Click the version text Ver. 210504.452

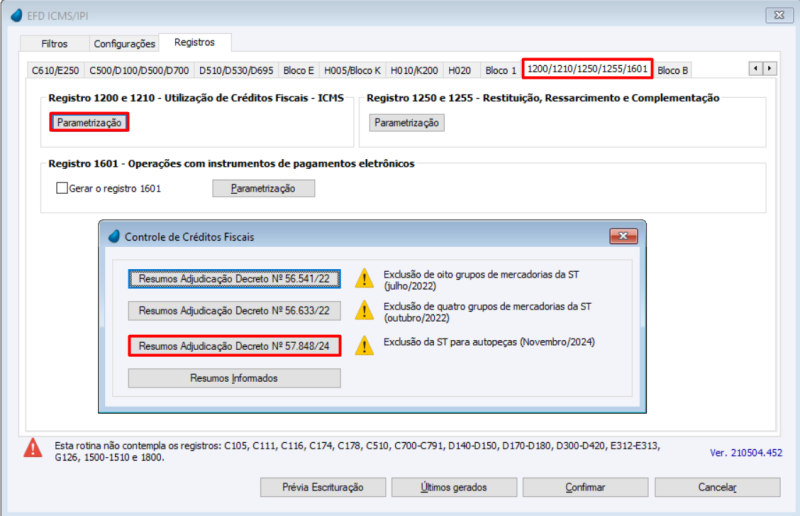point(745,453)
